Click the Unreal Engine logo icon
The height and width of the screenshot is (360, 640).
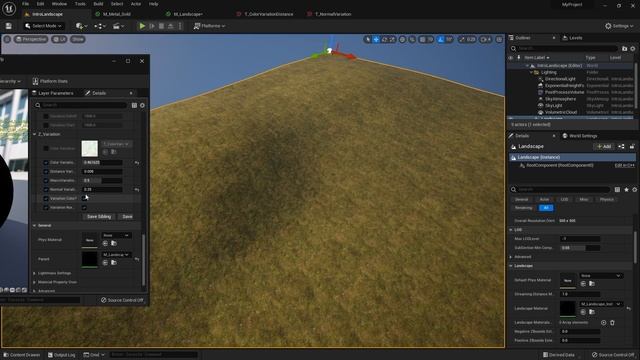click(9, 8)
